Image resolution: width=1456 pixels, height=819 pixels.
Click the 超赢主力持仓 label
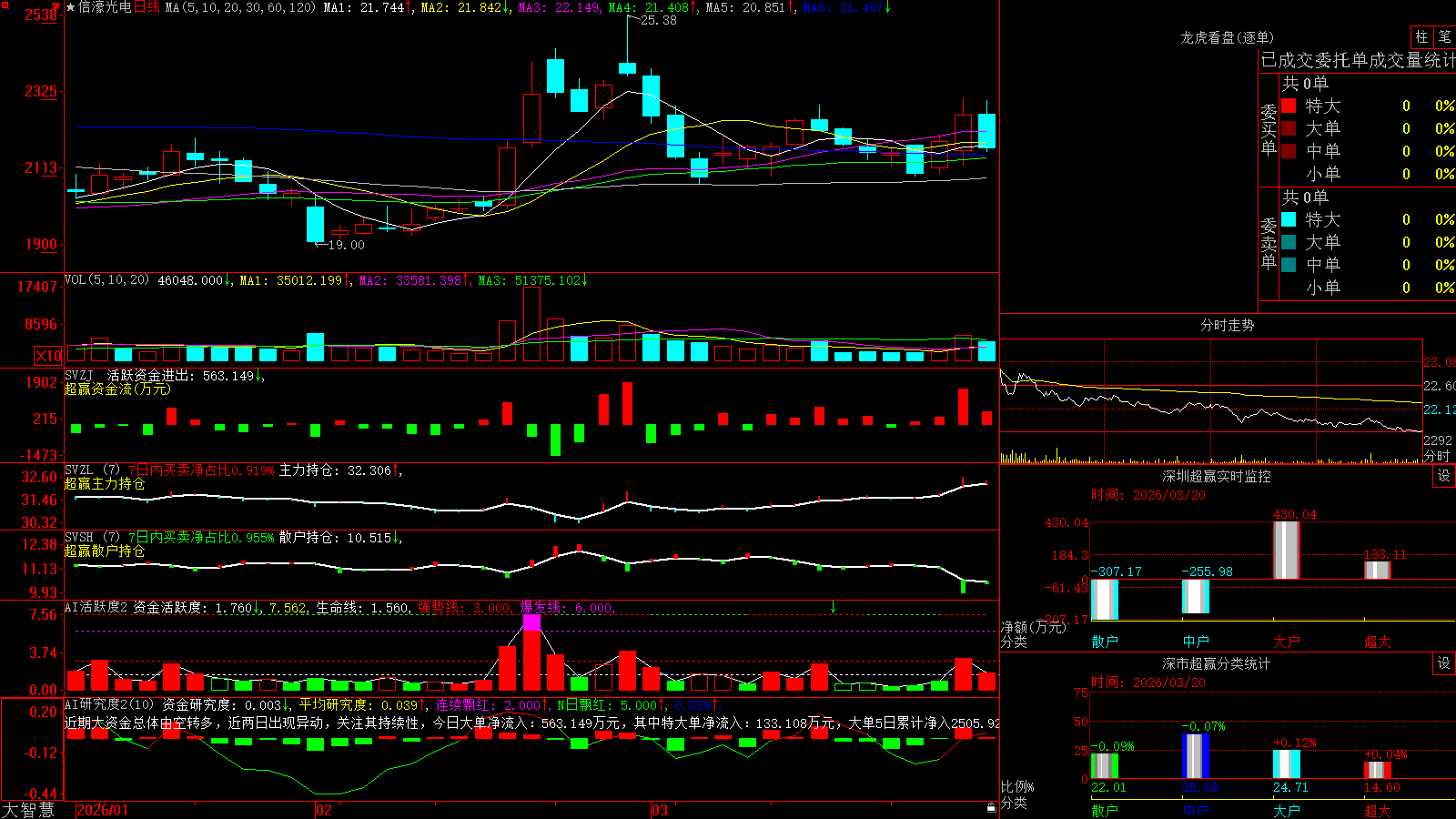click(105, 484)
